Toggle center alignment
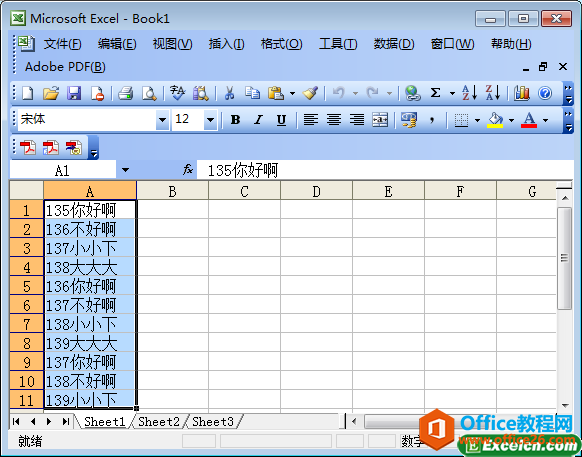Screen dimensions: 582x457 [334, 120]
